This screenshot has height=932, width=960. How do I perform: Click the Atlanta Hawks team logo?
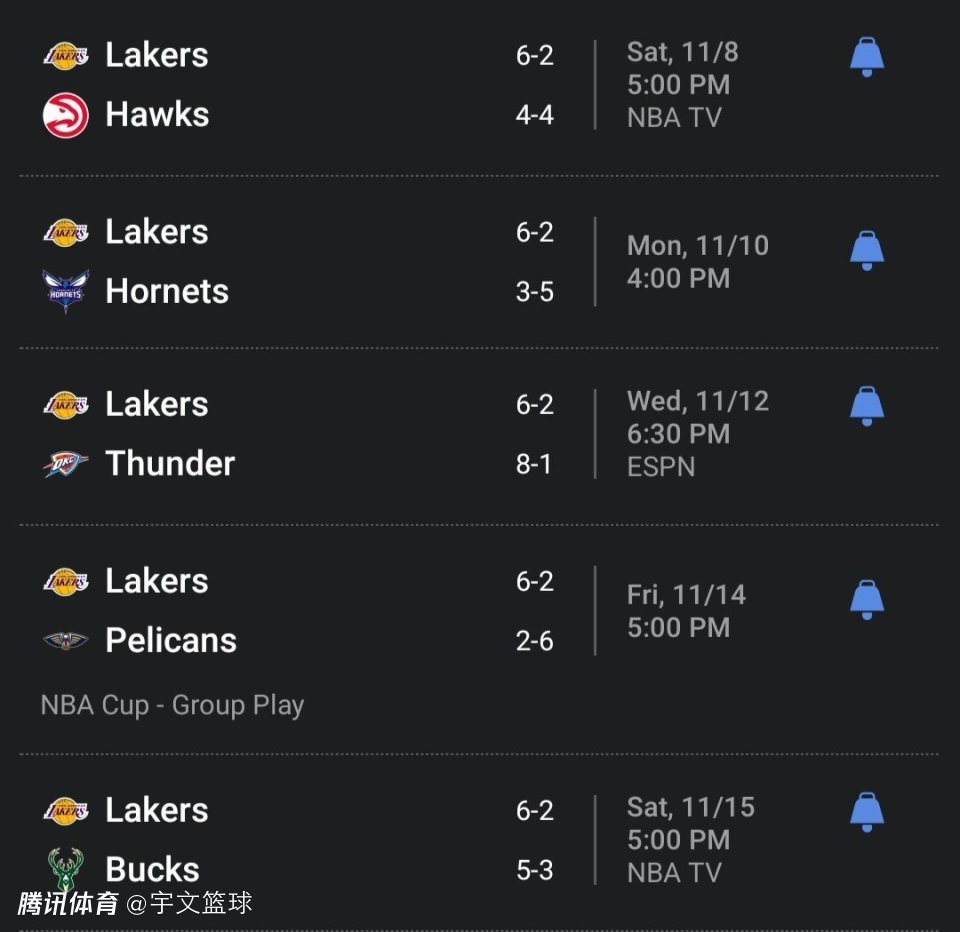[66, 115]
